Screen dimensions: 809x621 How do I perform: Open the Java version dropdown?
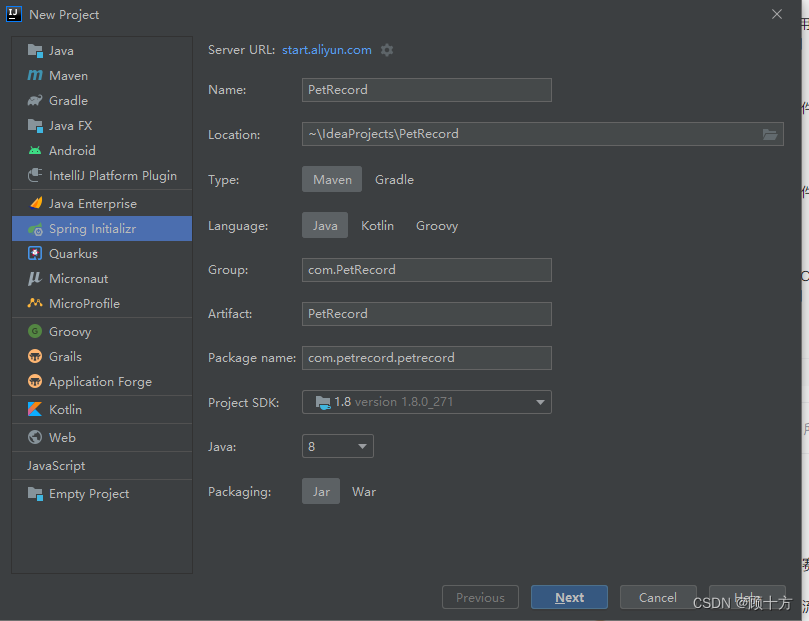[x=337, y=446]
